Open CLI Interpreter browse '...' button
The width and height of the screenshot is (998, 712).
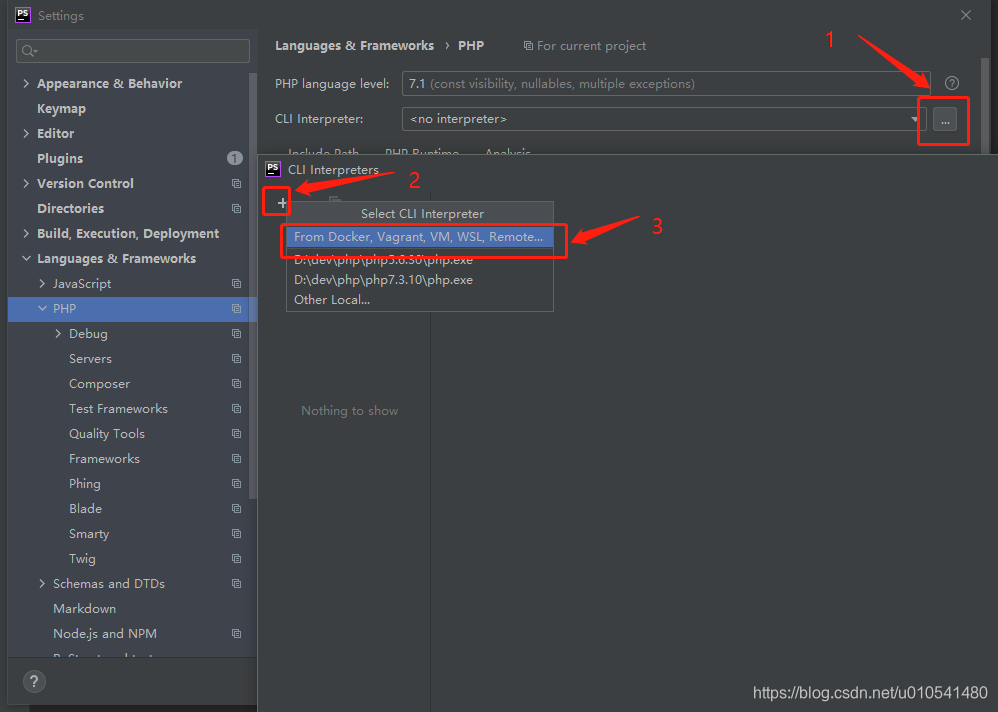[x=945, y=120]
